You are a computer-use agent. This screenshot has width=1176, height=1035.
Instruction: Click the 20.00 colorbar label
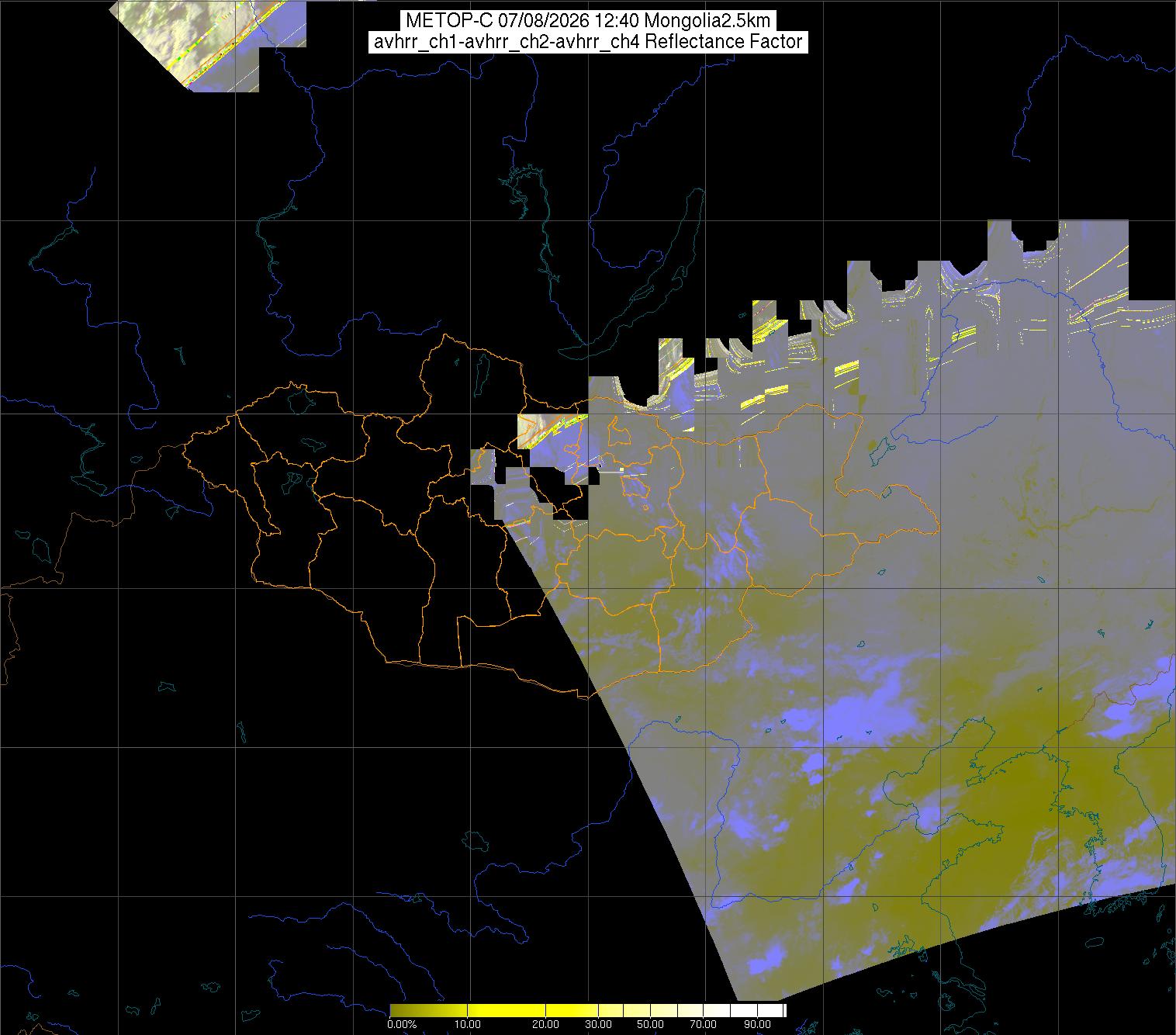pyautogui.click(x=546, y=1024)
